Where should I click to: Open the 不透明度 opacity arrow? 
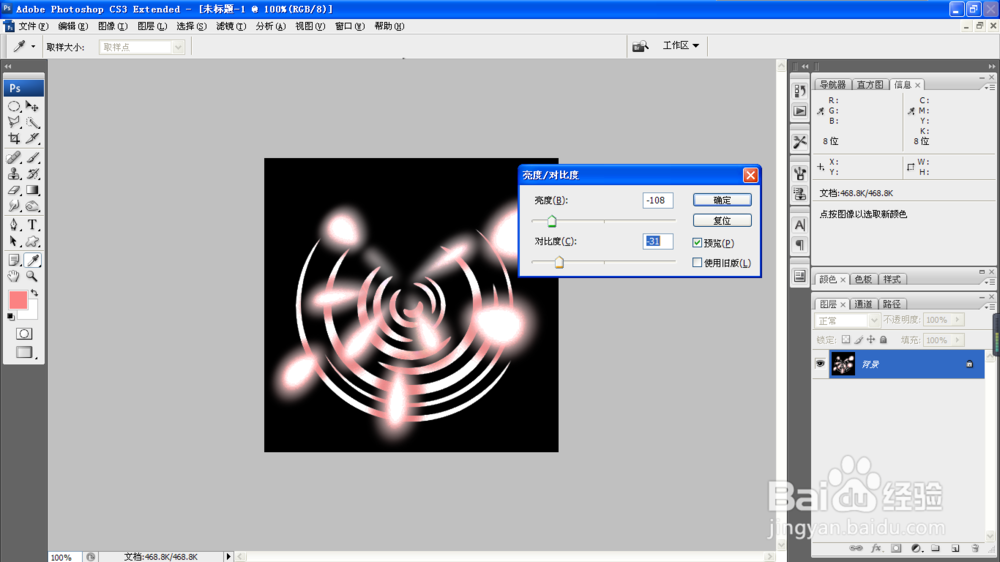[958, 320]
